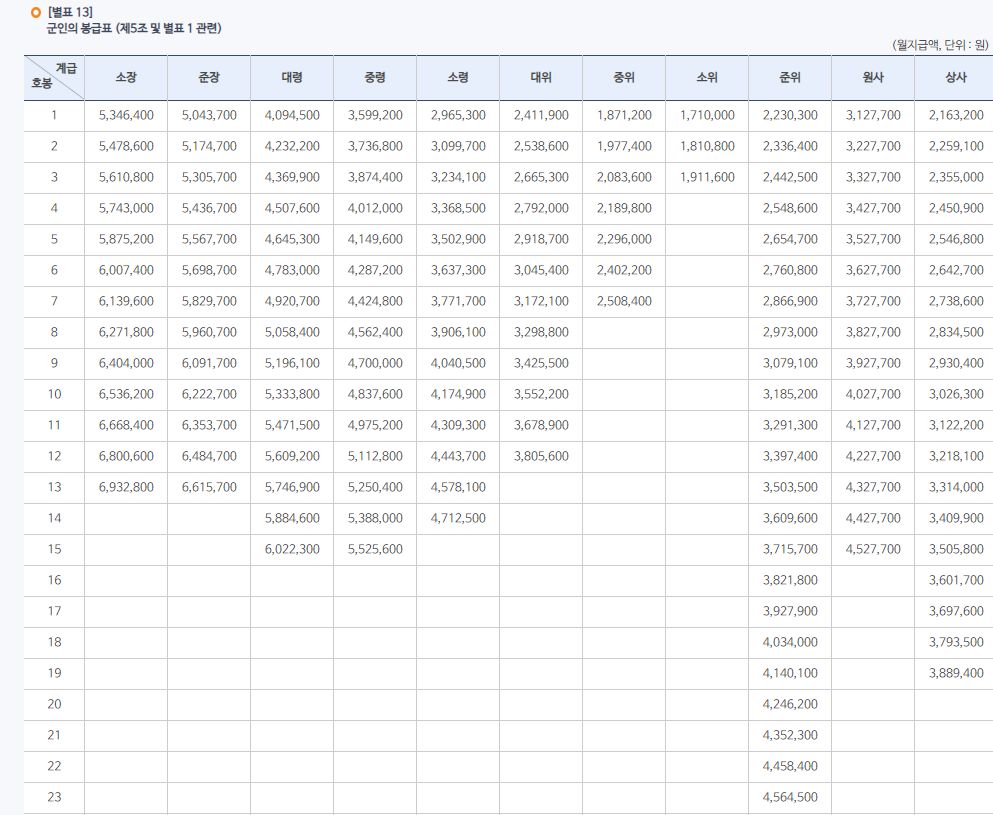993x815 pixels.
Task: Select the 소령 column header
Action: pyautogui.click(x=458, y=77)
